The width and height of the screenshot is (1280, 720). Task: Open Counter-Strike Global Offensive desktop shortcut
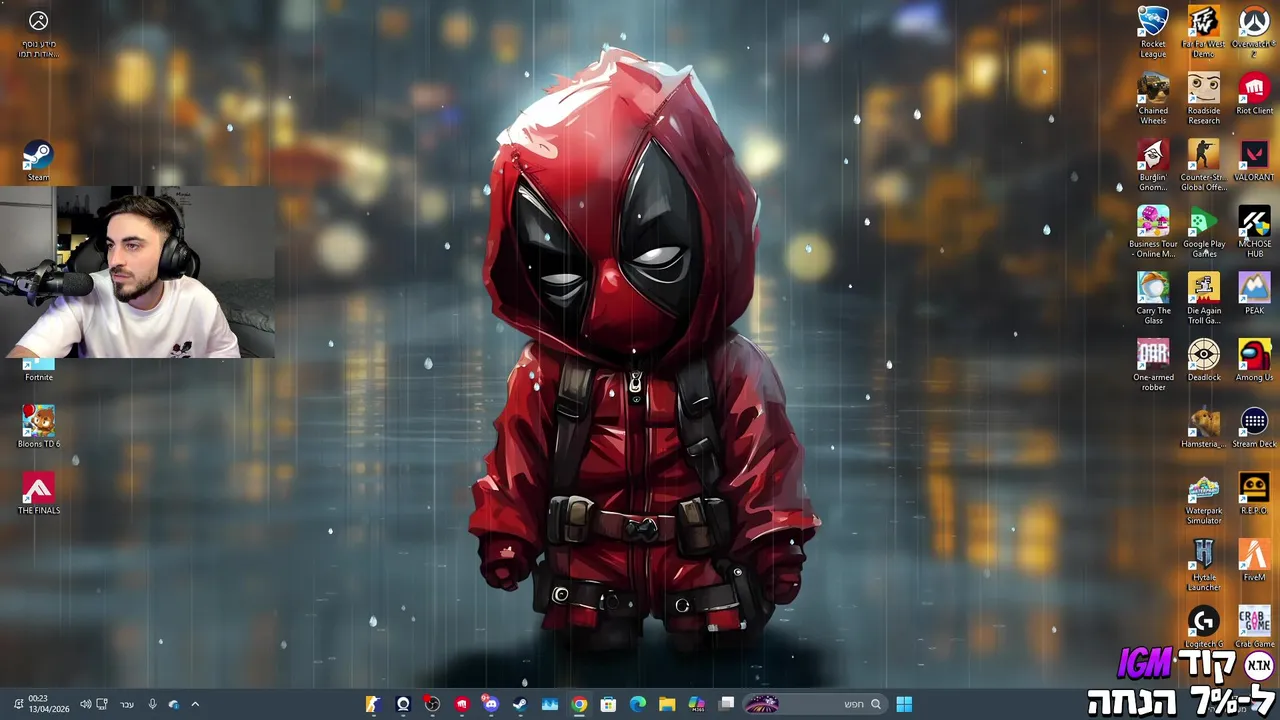click(1203, 165)
